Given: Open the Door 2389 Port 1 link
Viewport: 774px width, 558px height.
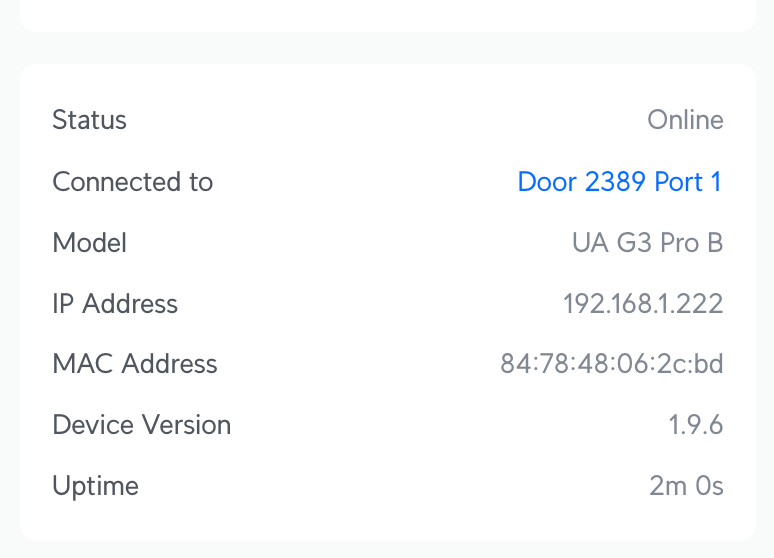Looking at the screenshot, I should tap(619, 182).
